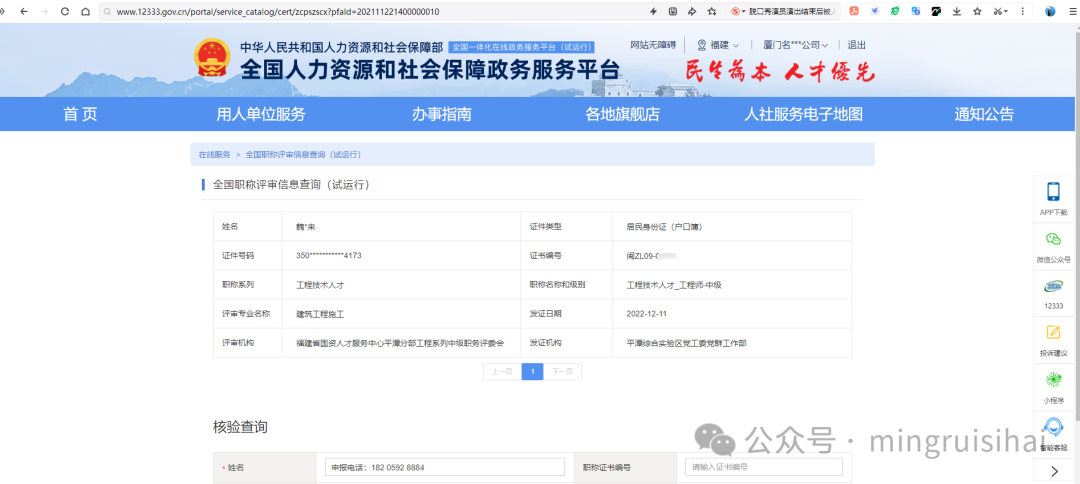Expand the 福建 region dropdown
This screenshot has height=484, width=1080.
point(718,45)
